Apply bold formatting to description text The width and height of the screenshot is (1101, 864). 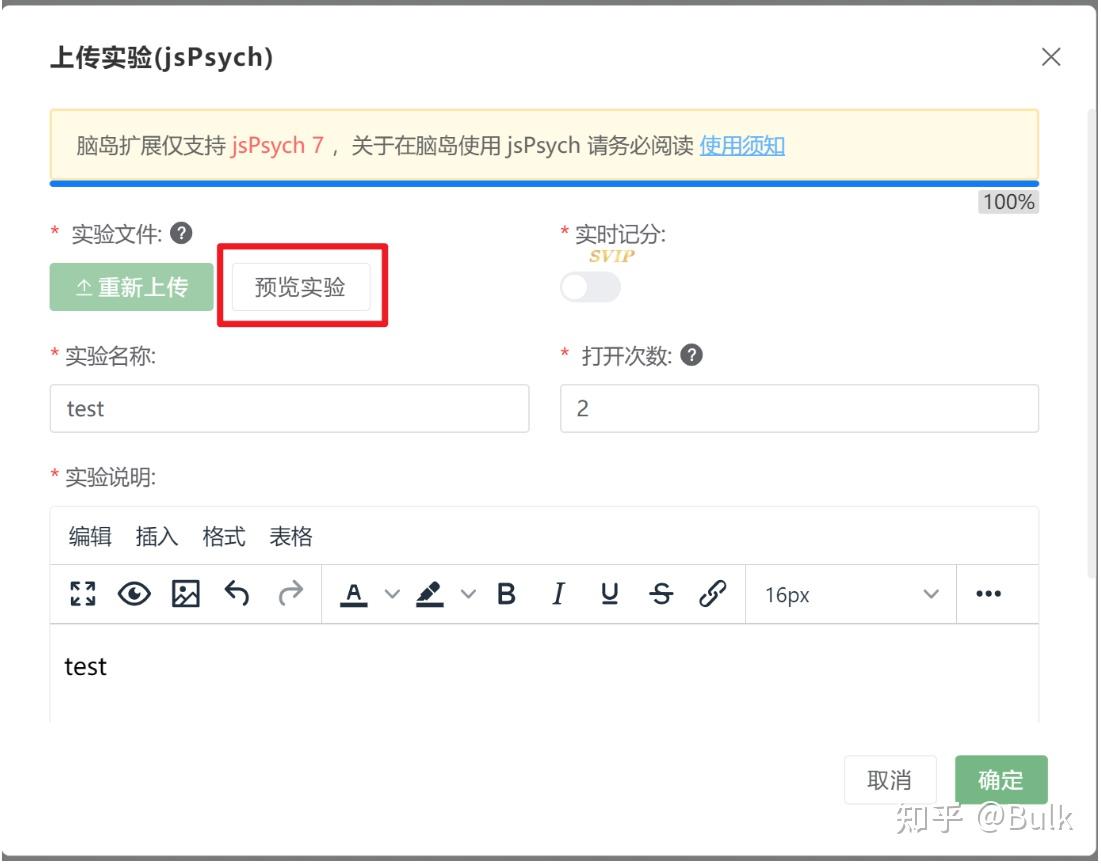[x=507, y=593]
